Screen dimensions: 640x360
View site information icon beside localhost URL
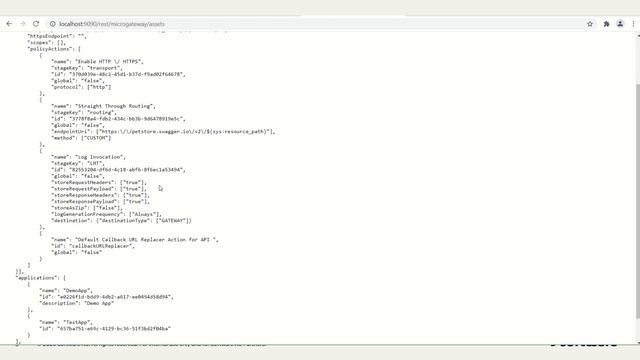pos(53,24)
